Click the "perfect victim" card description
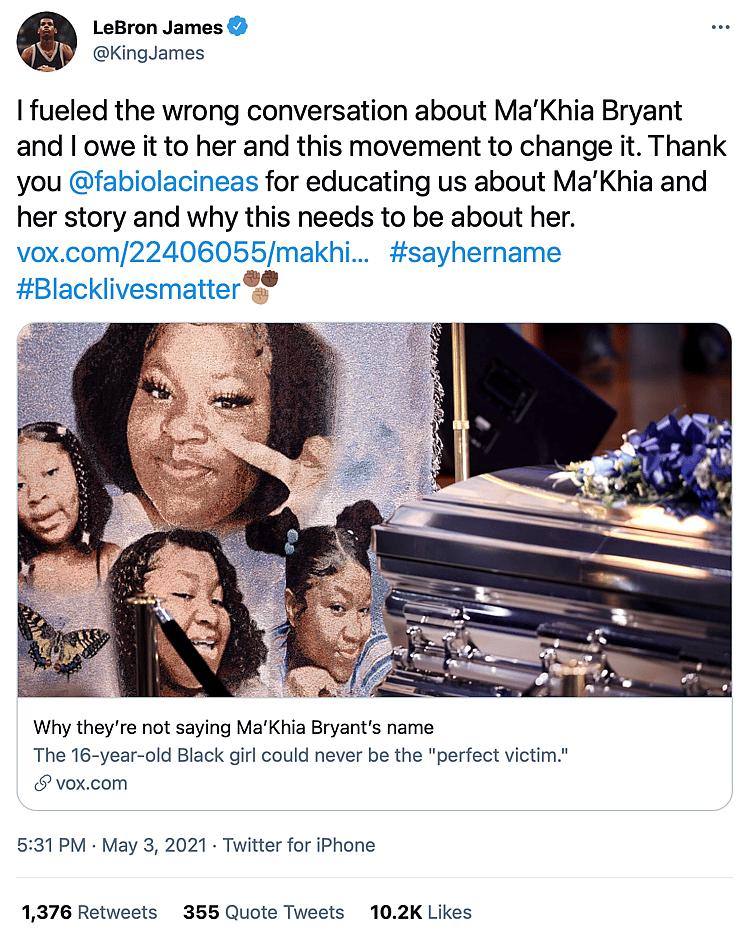 coord(299,755)
